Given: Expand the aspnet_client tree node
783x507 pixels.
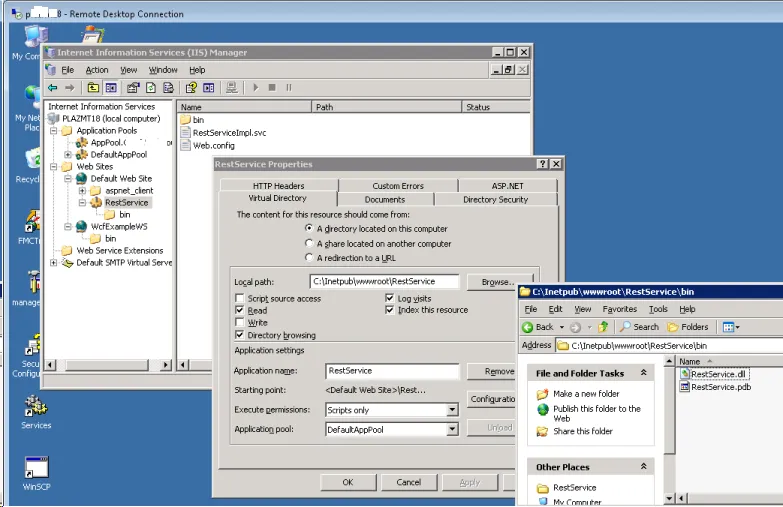Looking at the screenshot, I should click(82, 191).
